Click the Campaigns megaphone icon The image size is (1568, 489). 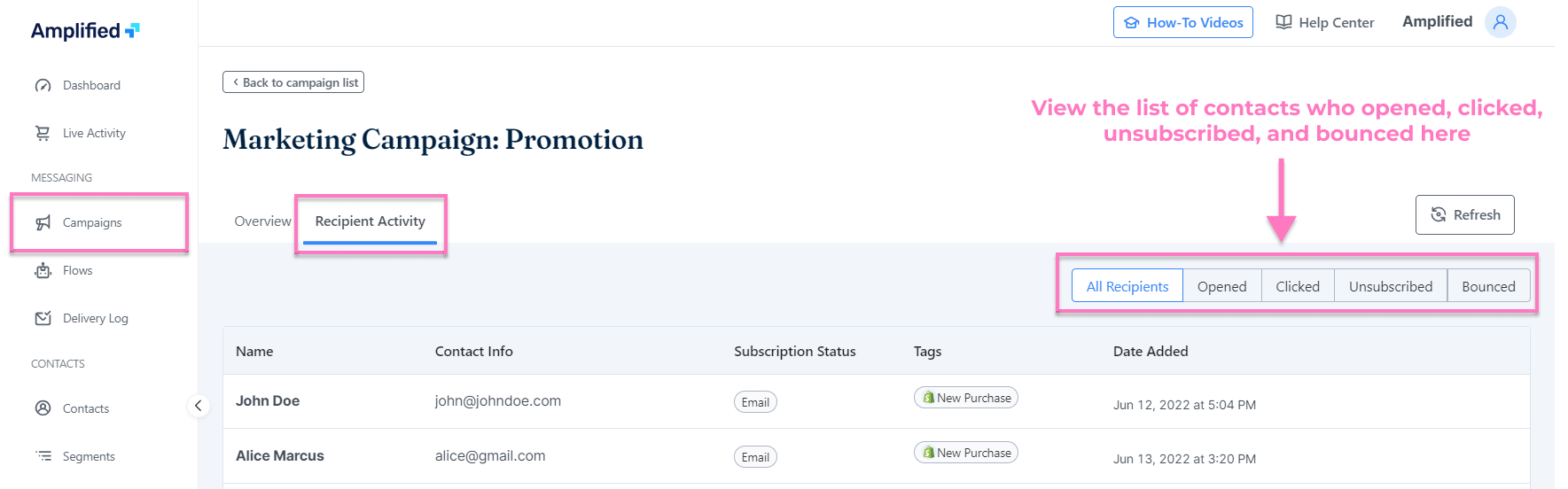pos(43,223)
